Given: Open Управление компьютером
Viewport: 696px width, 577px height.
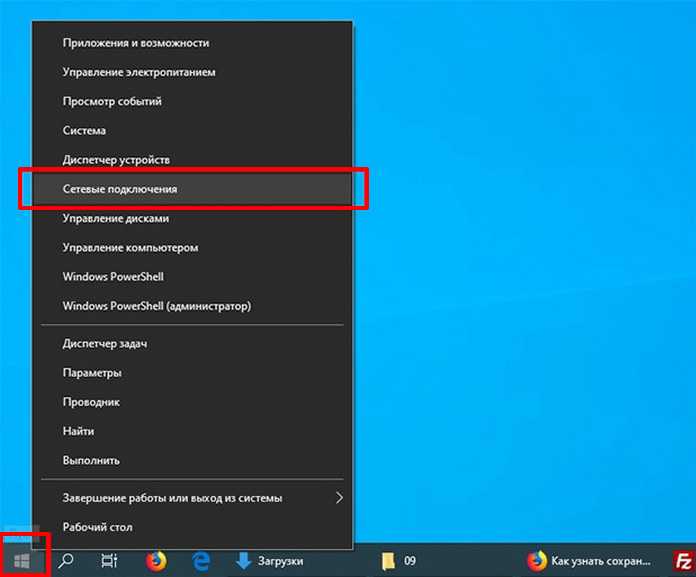Looking at the screenshot, I should [x=193, y=248].
